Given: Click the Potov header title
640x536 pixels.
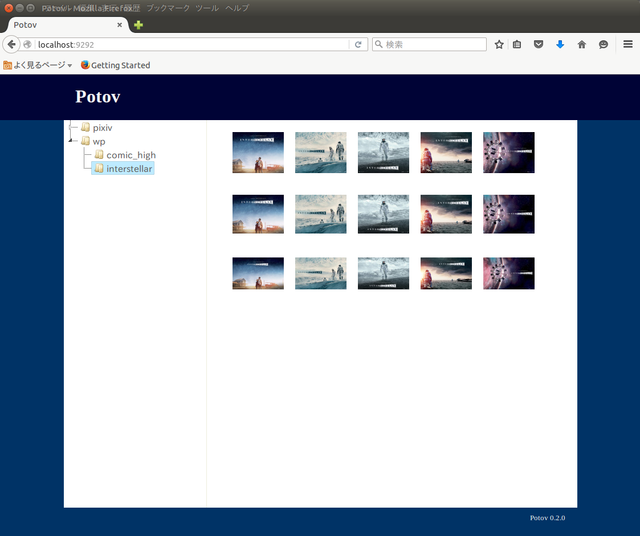Looking at the screenshot, I should point(98,97).
